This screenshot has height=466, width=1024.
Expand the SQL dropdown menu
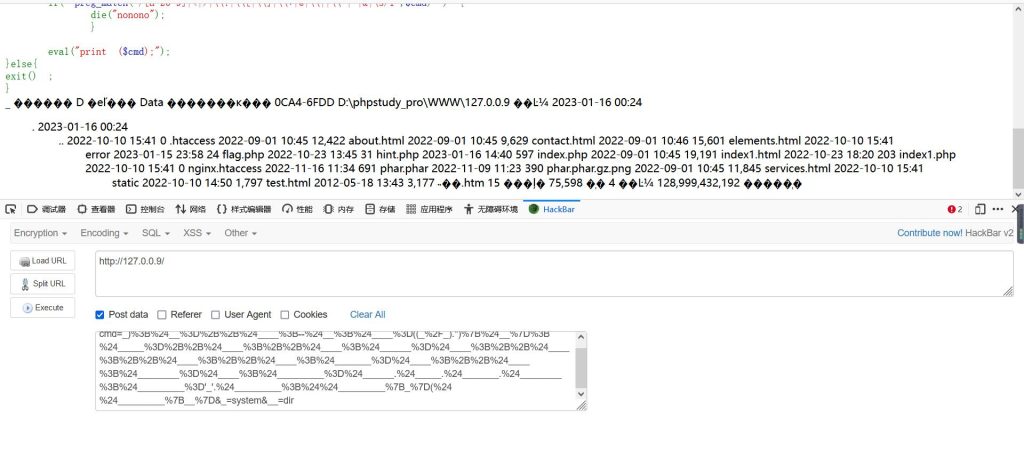tap(155, 233)
